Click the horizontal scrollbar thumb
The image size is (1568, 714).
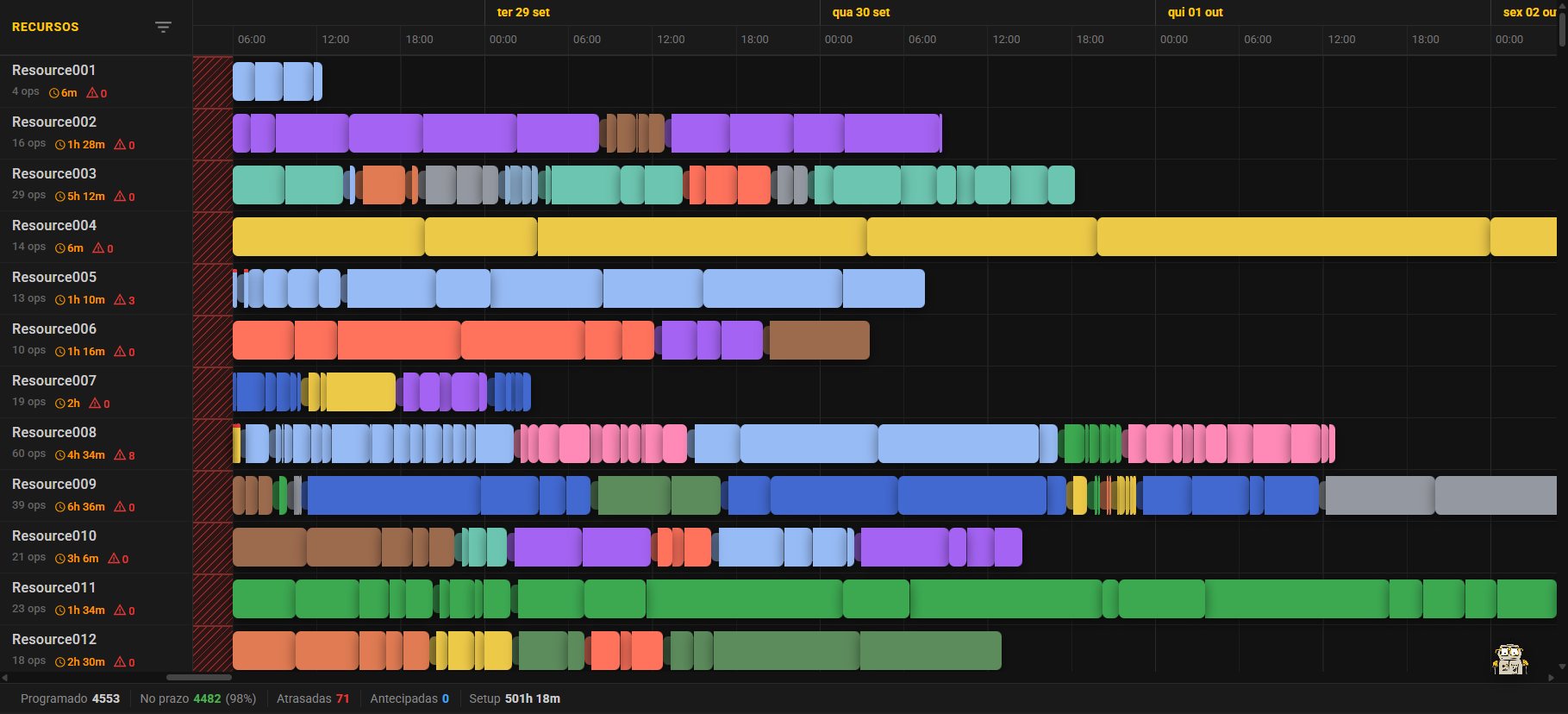pos(199,678)
